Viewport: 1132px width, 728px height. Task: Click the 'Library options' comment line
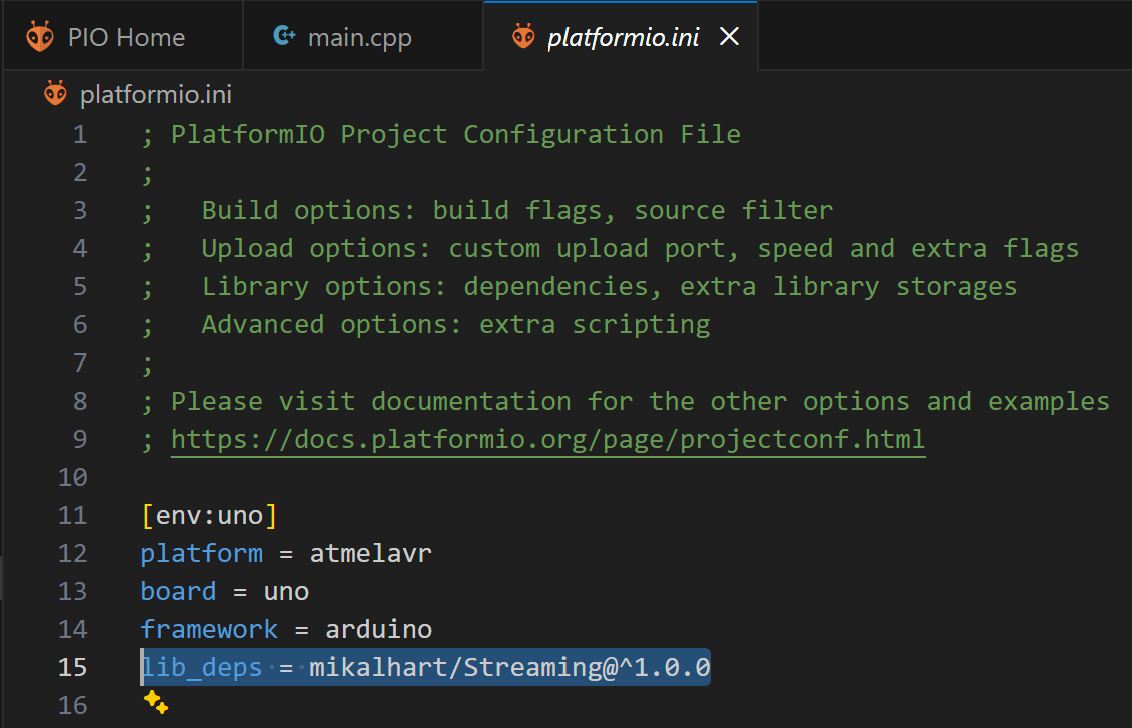pyautogui.click(x=609, y=287)
